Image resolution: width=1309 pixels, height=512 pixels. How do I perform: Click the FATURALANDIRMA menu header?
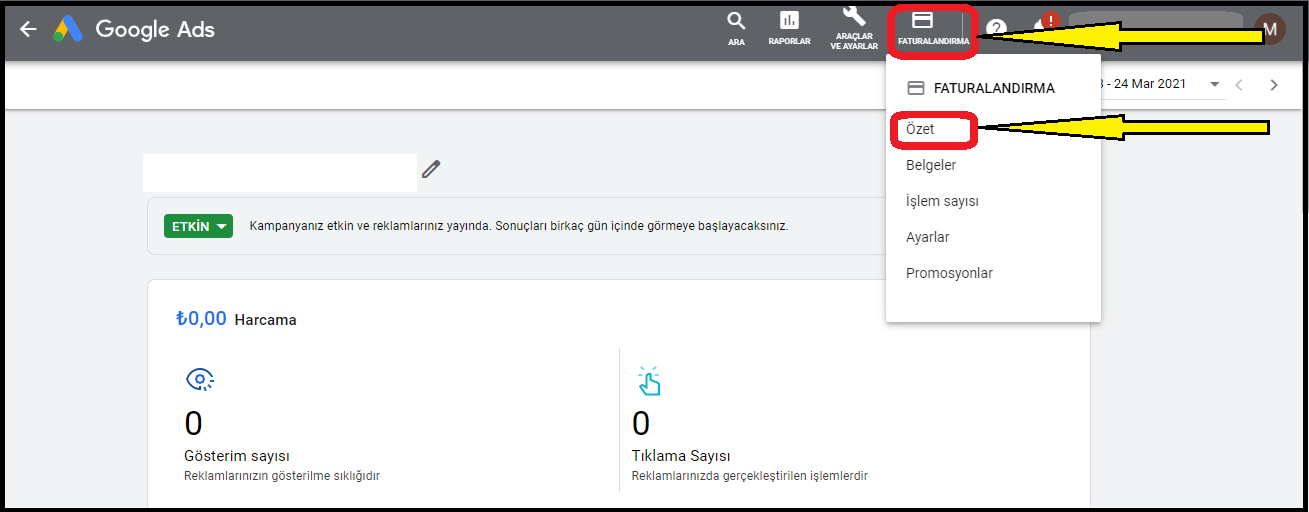981,88
